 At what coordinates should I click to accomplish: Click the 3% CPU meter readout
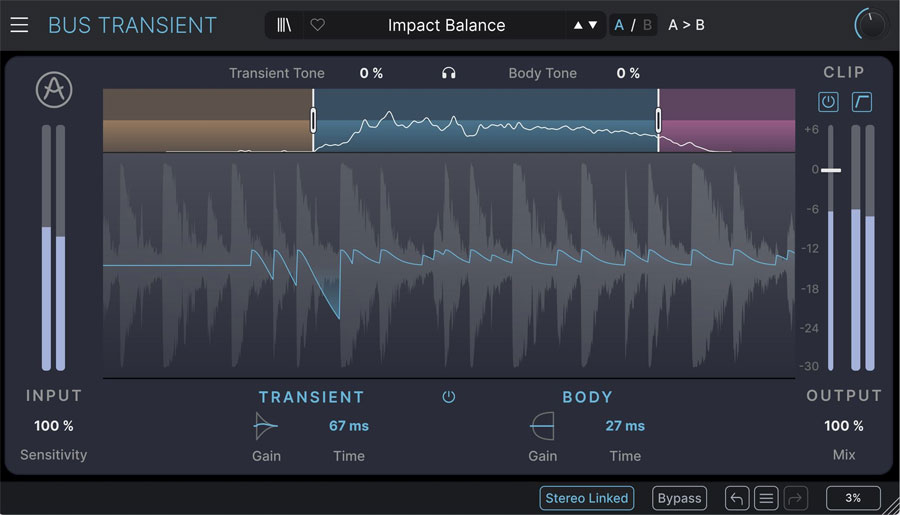tap(853, 498)
